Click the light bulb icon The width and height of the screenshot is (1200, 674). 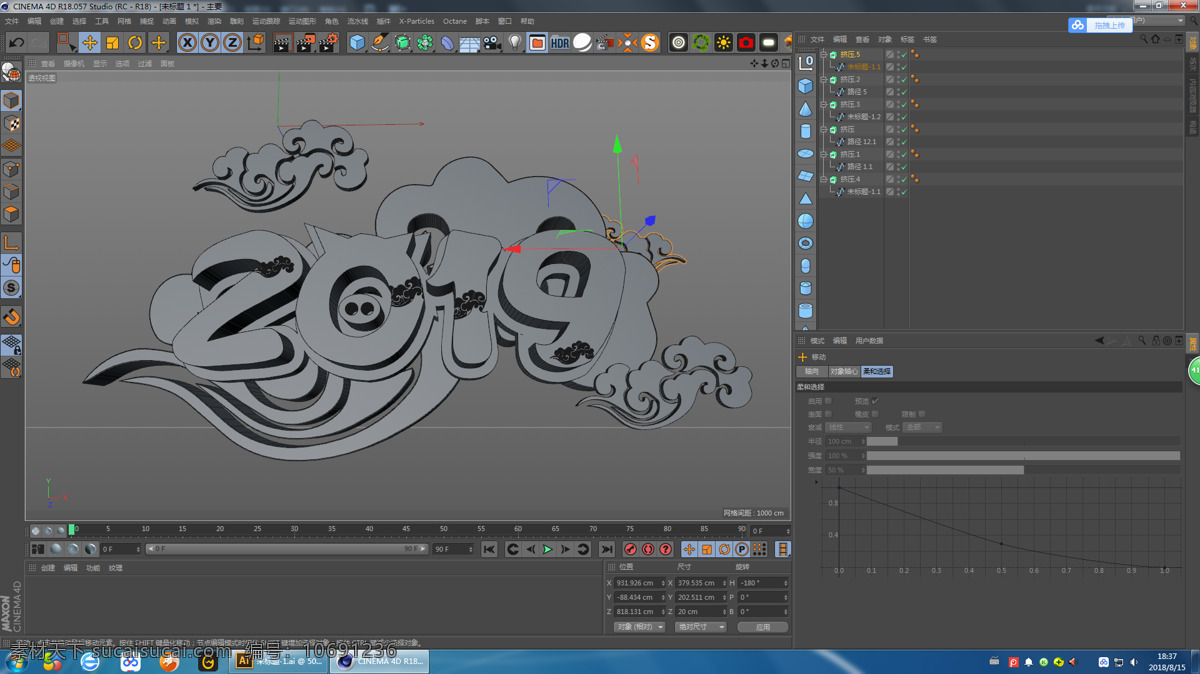pyautogui.click(x=515, y=42)
